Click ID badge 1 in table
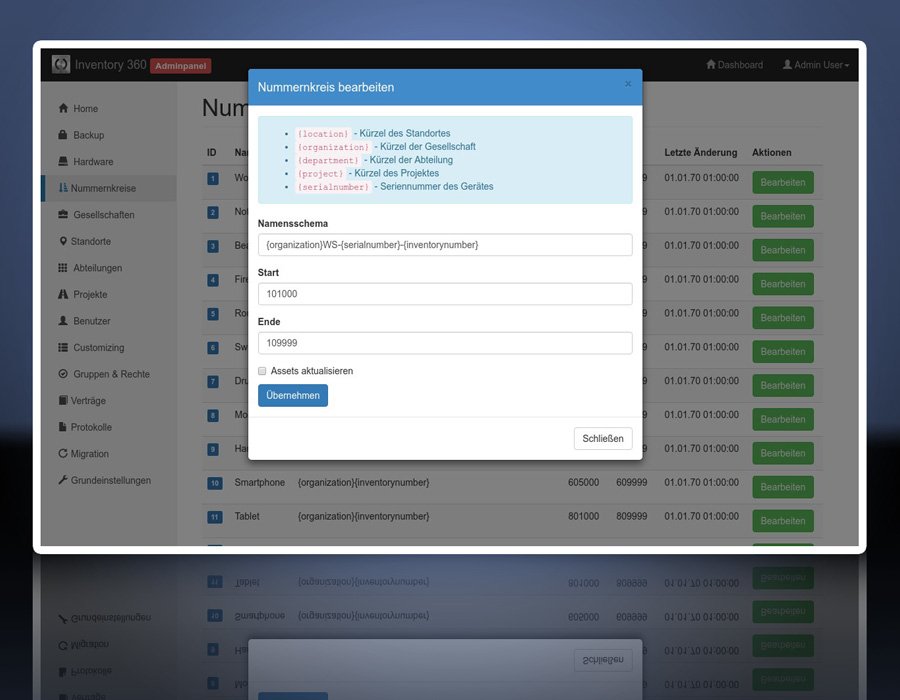The image size is (900, 700). coord(212,178)
